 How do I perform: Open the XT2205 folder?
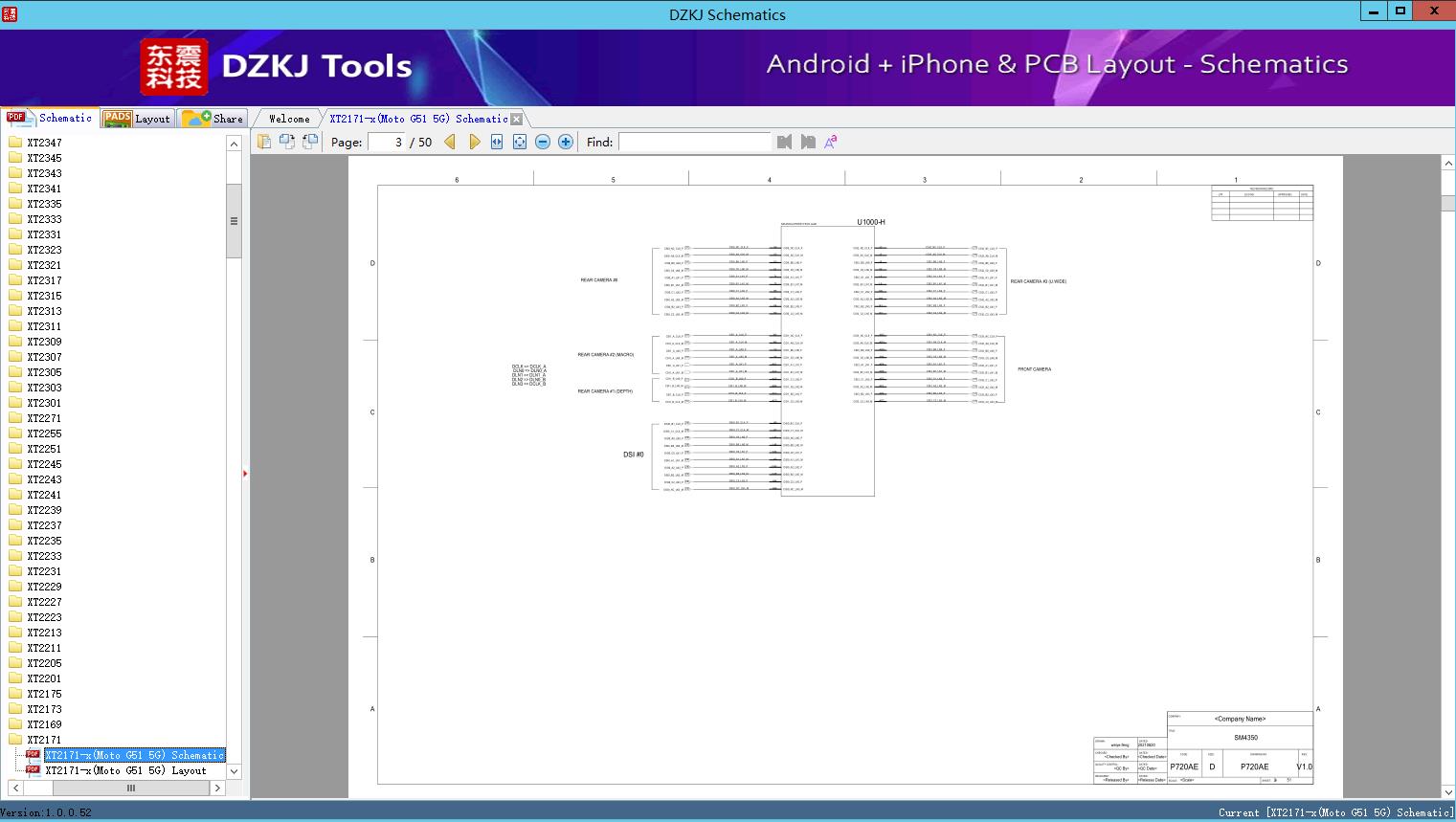click(44, 663)
